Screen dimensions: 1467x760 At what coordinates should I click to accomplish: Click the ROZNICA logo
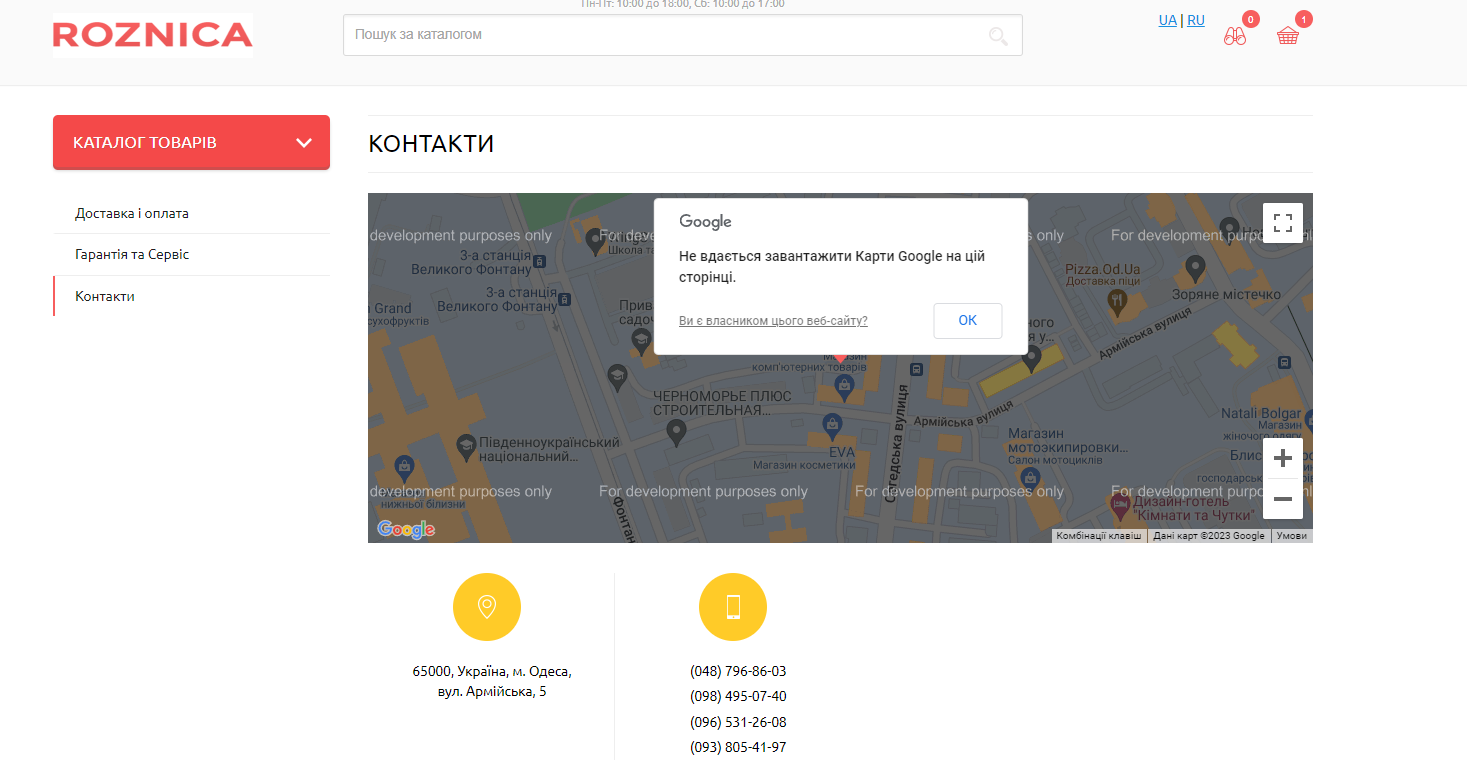[x=152, y=35]
